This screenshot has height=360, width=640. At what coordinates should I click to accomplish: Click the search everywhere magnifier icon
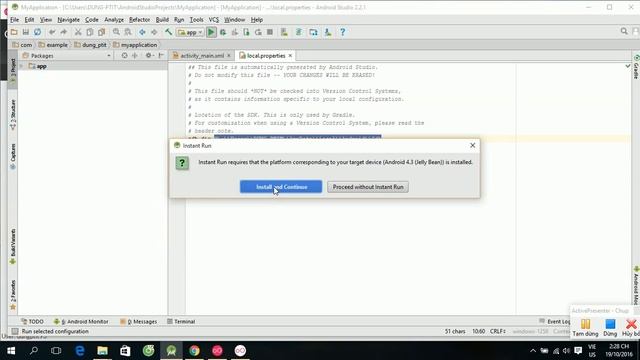click(624, 31)
